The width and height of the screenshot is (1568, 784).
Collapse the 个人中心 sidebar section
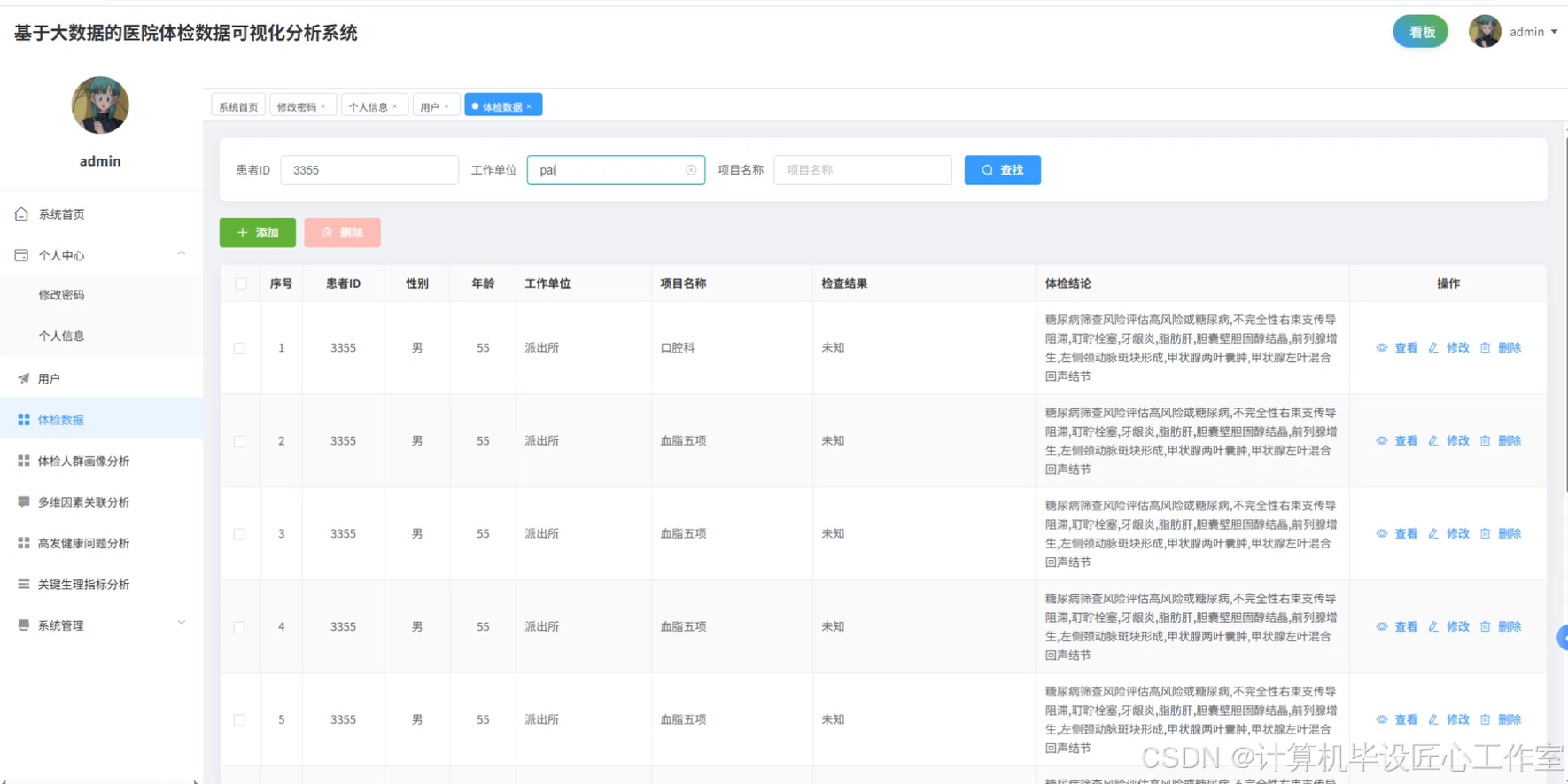(x=182, y=253)
